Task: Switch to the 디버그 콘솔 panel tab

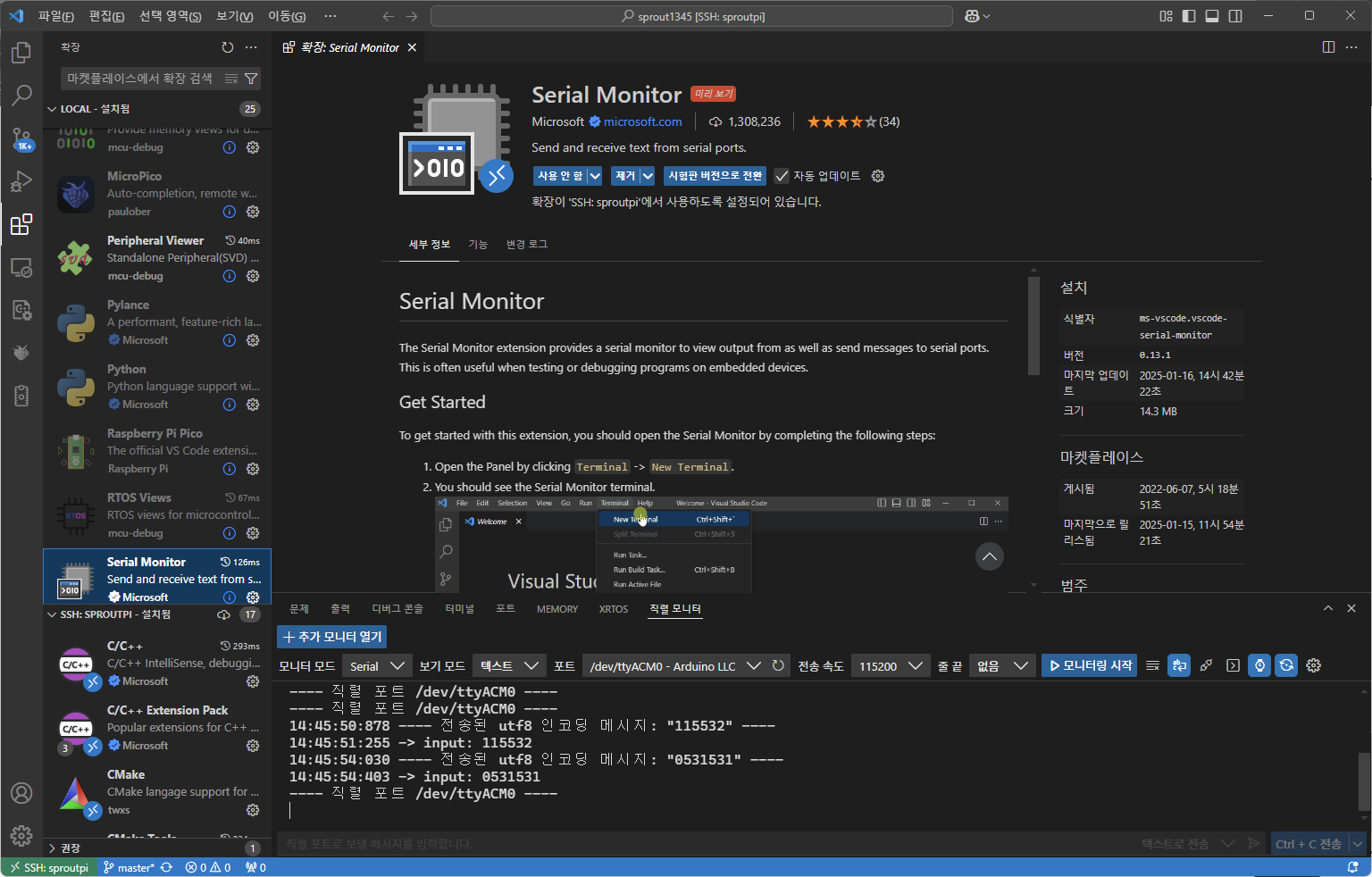Action: point(397,609)
